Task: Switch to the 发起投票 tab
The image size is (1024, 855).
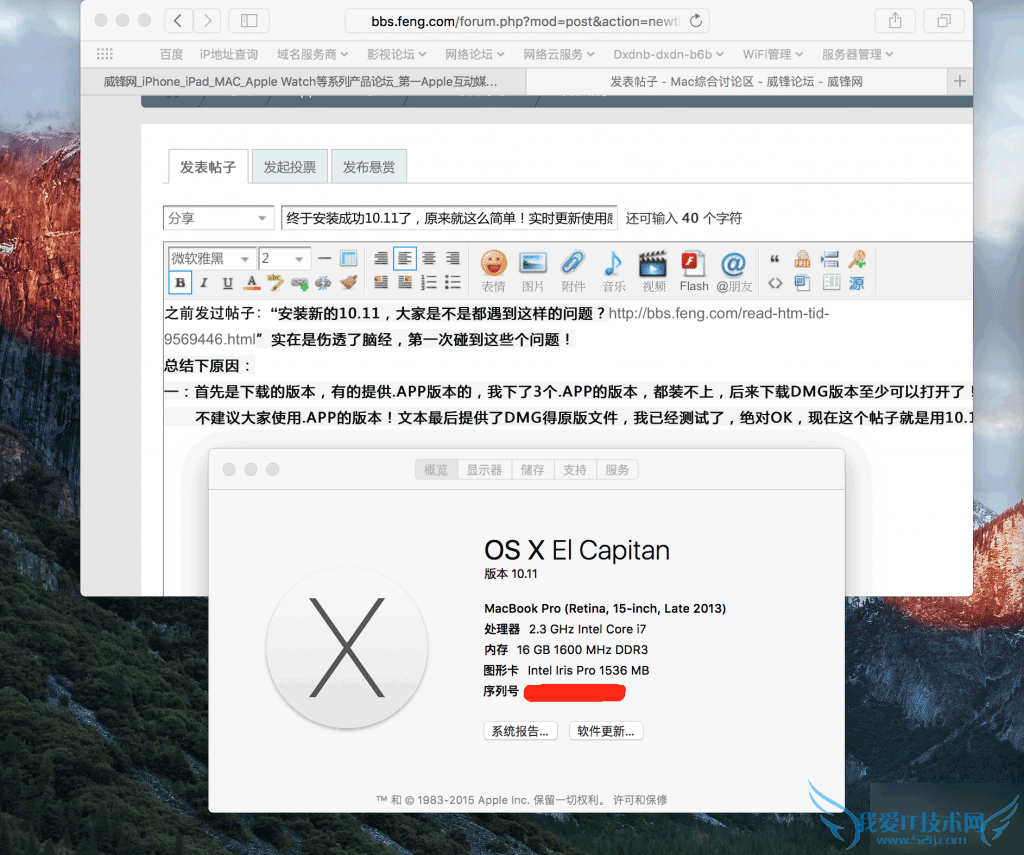Action: click(289, 166)
